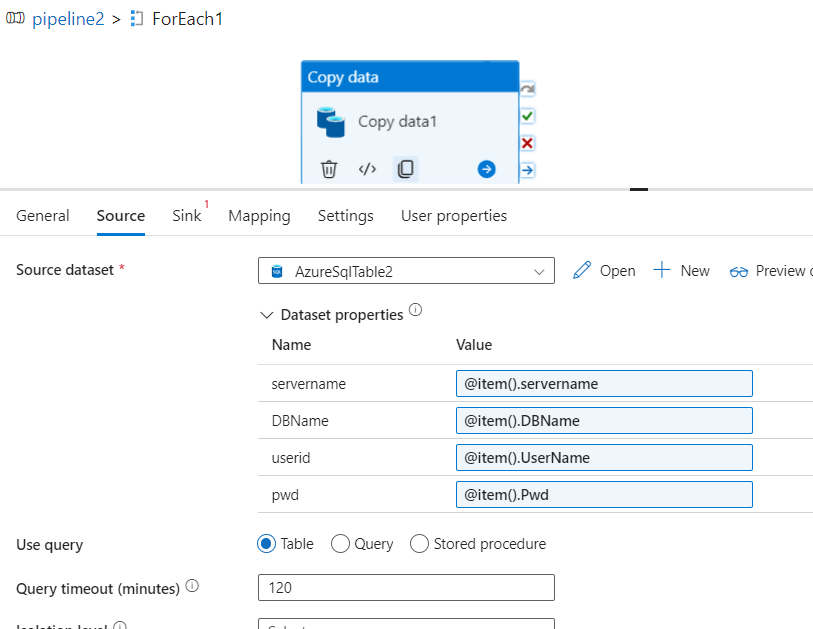Switch to the Sink tab

coord(187,216)
